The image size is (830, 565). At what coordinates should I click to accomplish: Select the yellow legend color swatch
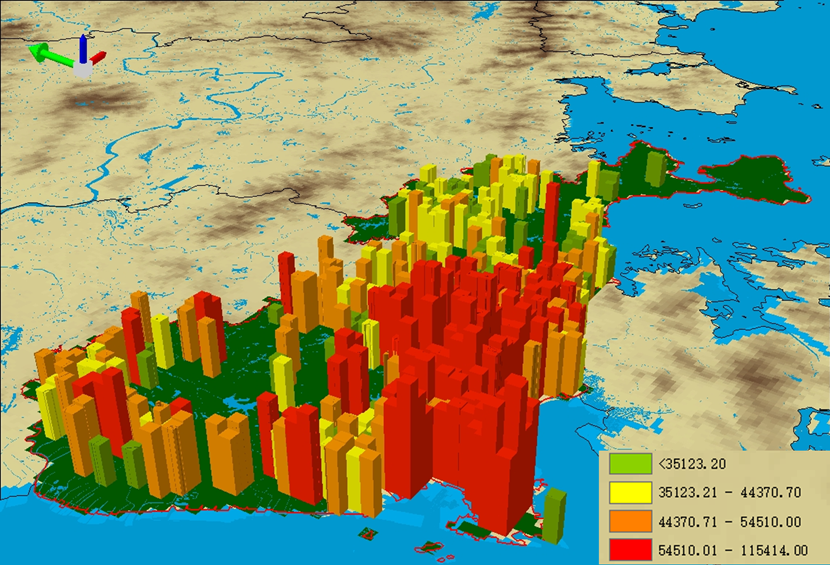(x=628, y=492)
